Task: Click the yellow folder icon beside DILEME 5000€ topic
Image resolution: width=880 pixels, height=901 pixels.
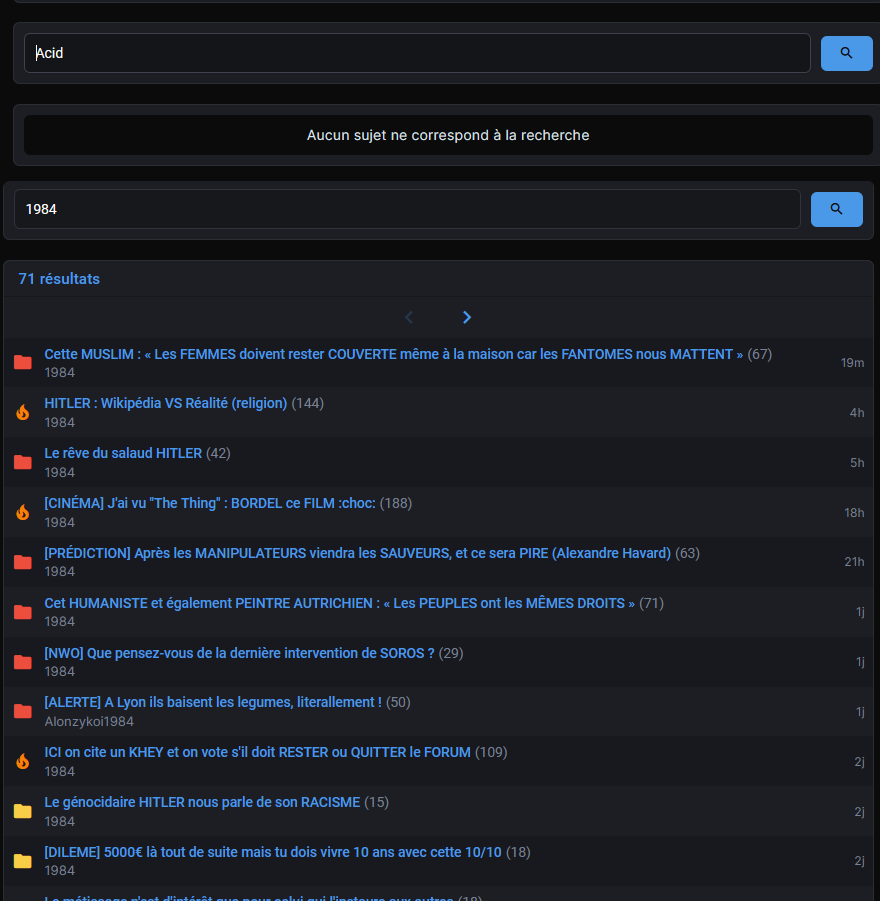Action: (x=22, y=861)
